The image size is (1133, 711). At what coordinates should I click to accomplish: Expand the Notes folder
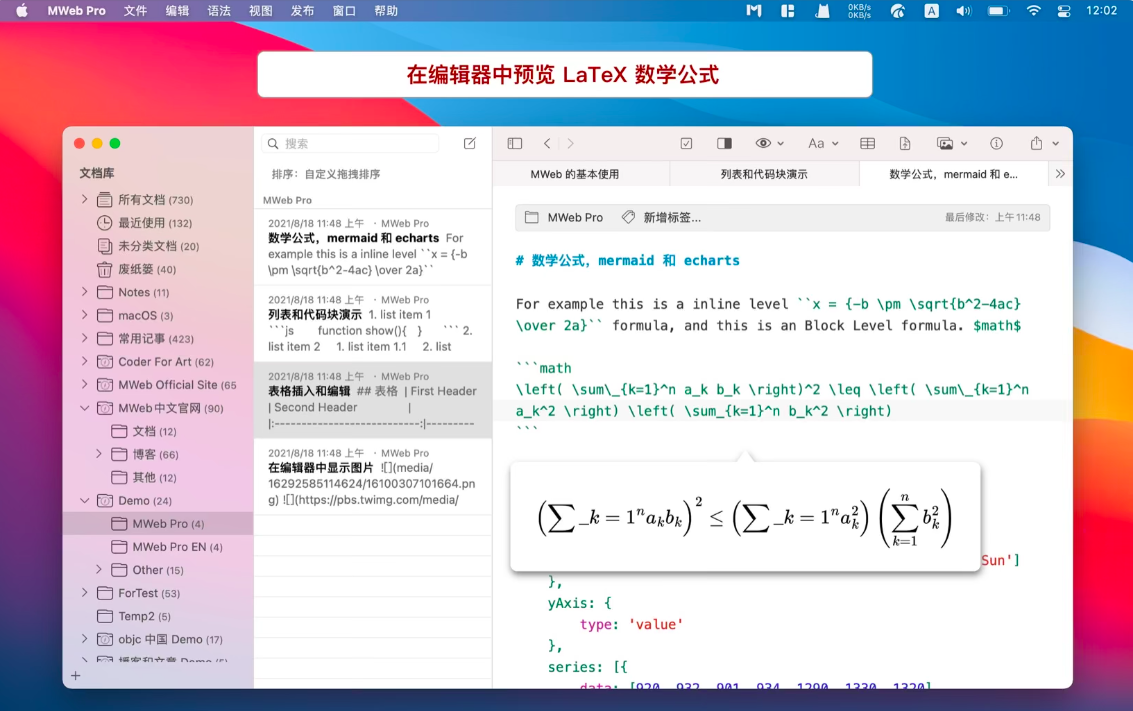(x=85, y=291)
